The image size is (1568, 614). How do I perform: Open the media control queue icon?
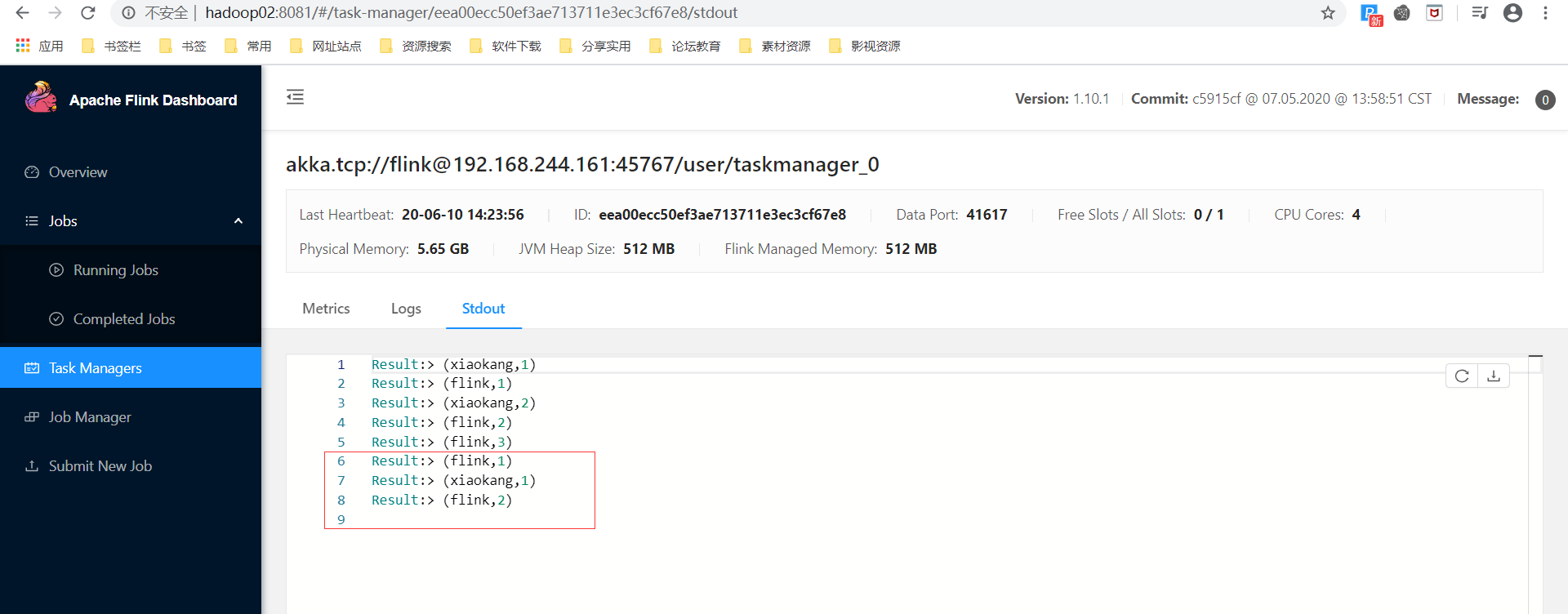click(1480, 13)
